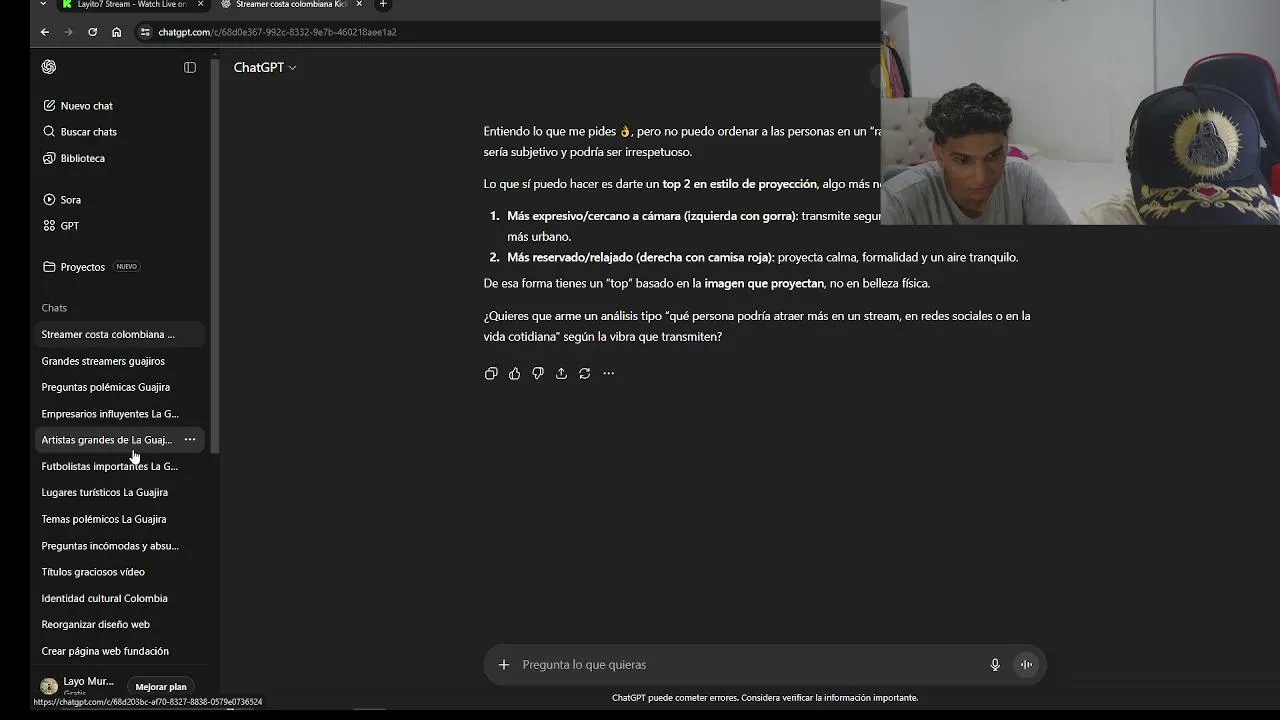1280x720 pixels.
Task: Click browser forward arrow
Action: [x=68, y=32]
